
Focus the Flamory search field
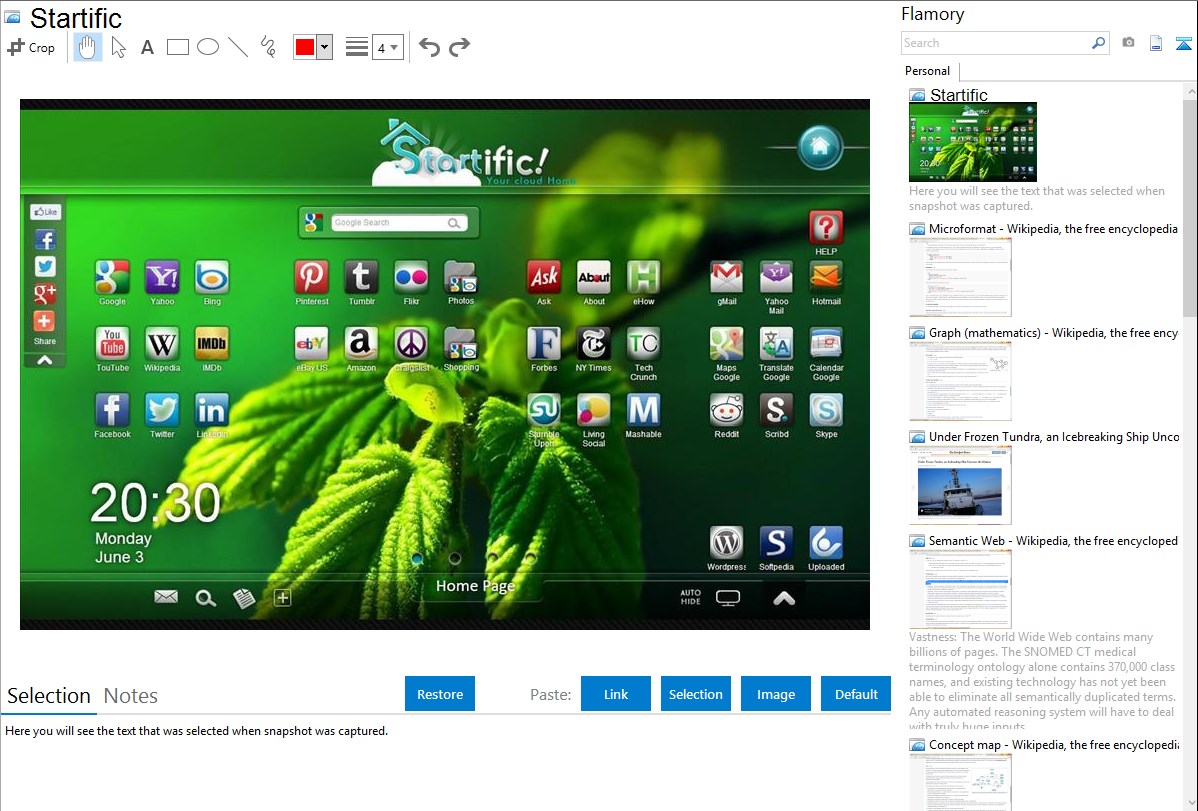[995, 43]
